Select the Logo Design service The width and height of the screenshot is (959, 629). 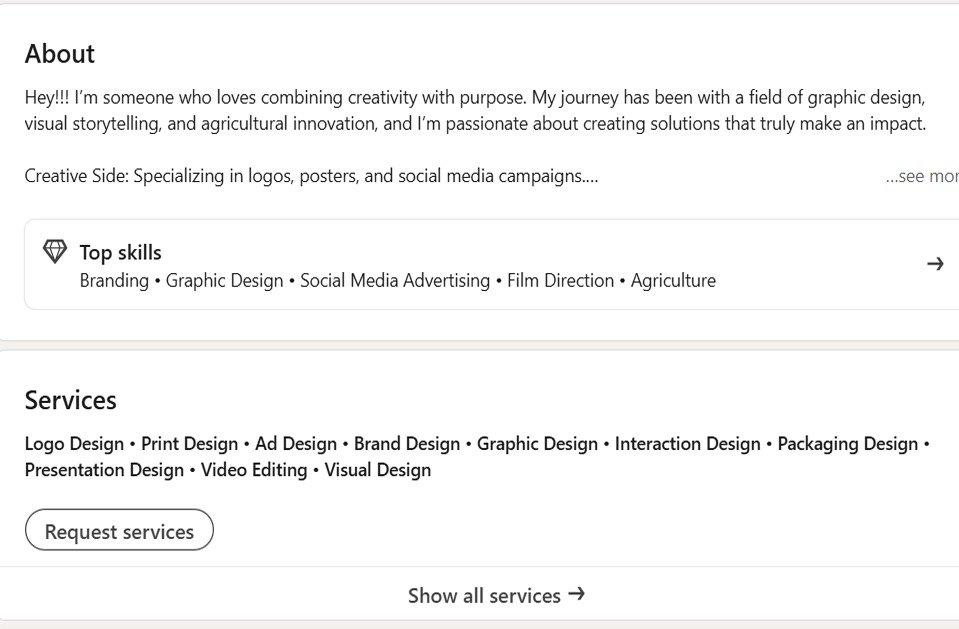[x=74, y=444]
